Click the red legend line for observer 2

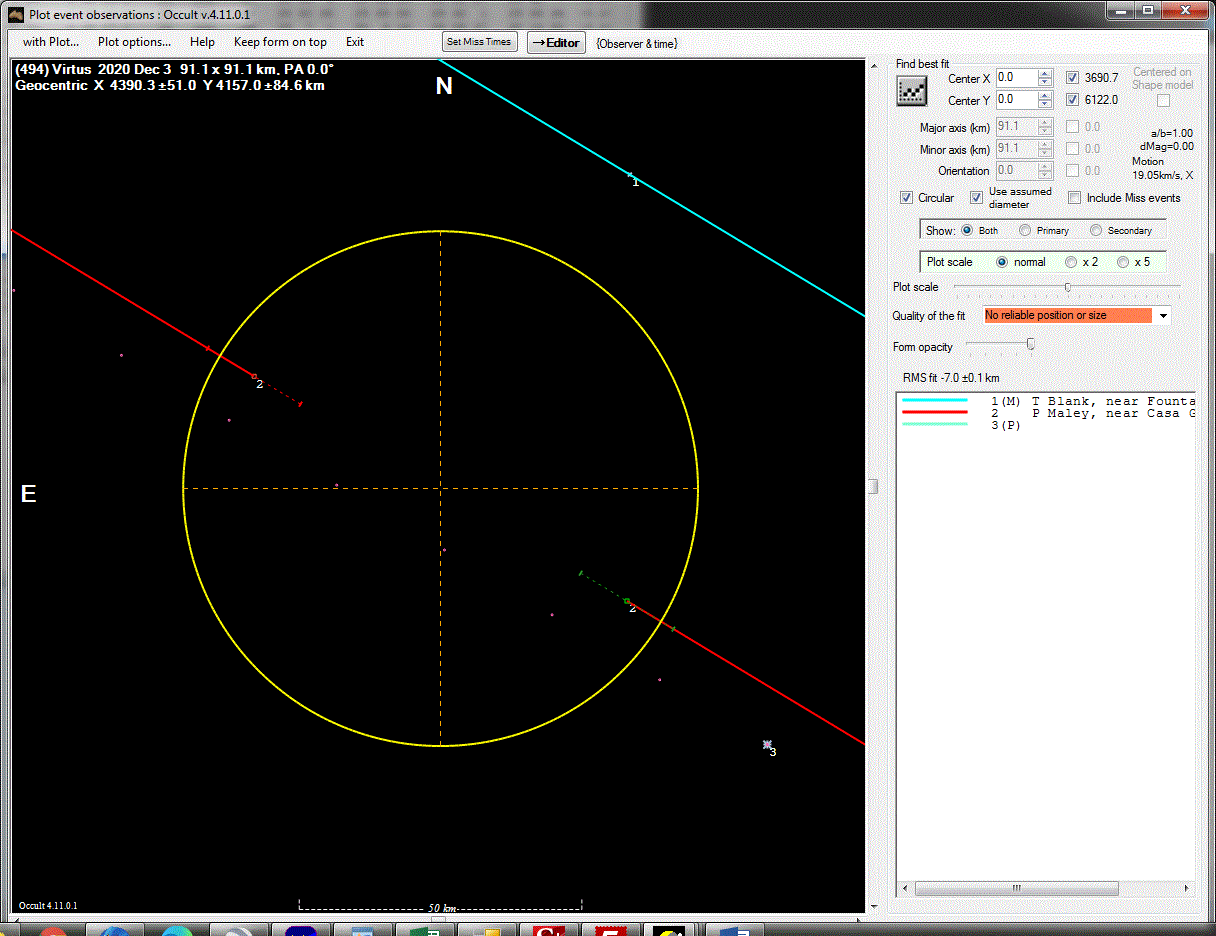pos(935,412)
